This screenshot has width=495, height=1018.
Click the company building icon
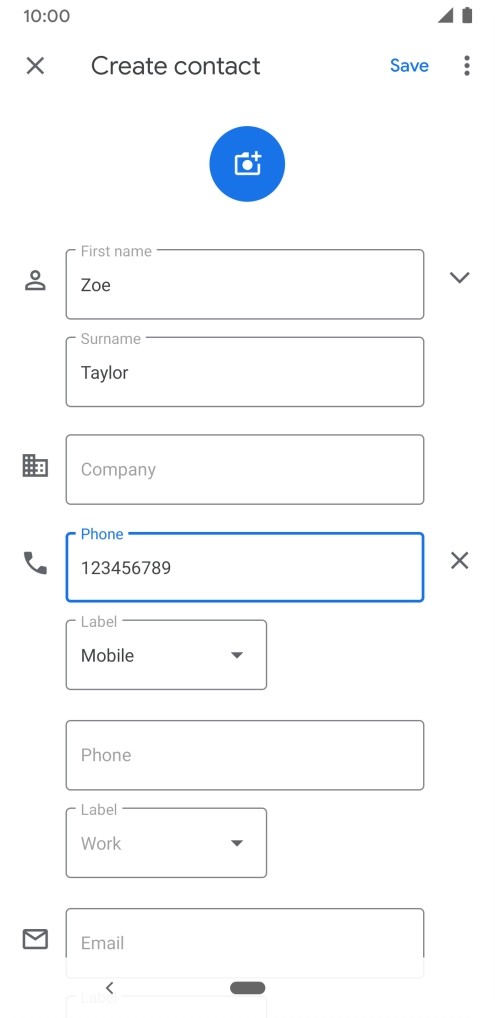tap(35, 466)
